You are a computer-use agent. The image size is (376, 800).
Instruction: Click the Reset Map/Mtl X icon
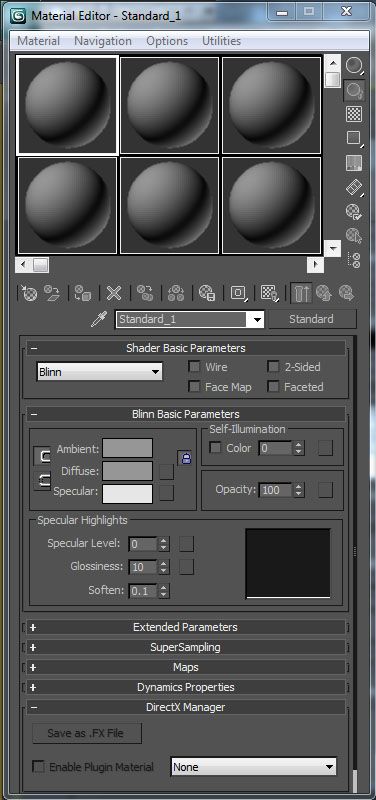tap(114, 293)
